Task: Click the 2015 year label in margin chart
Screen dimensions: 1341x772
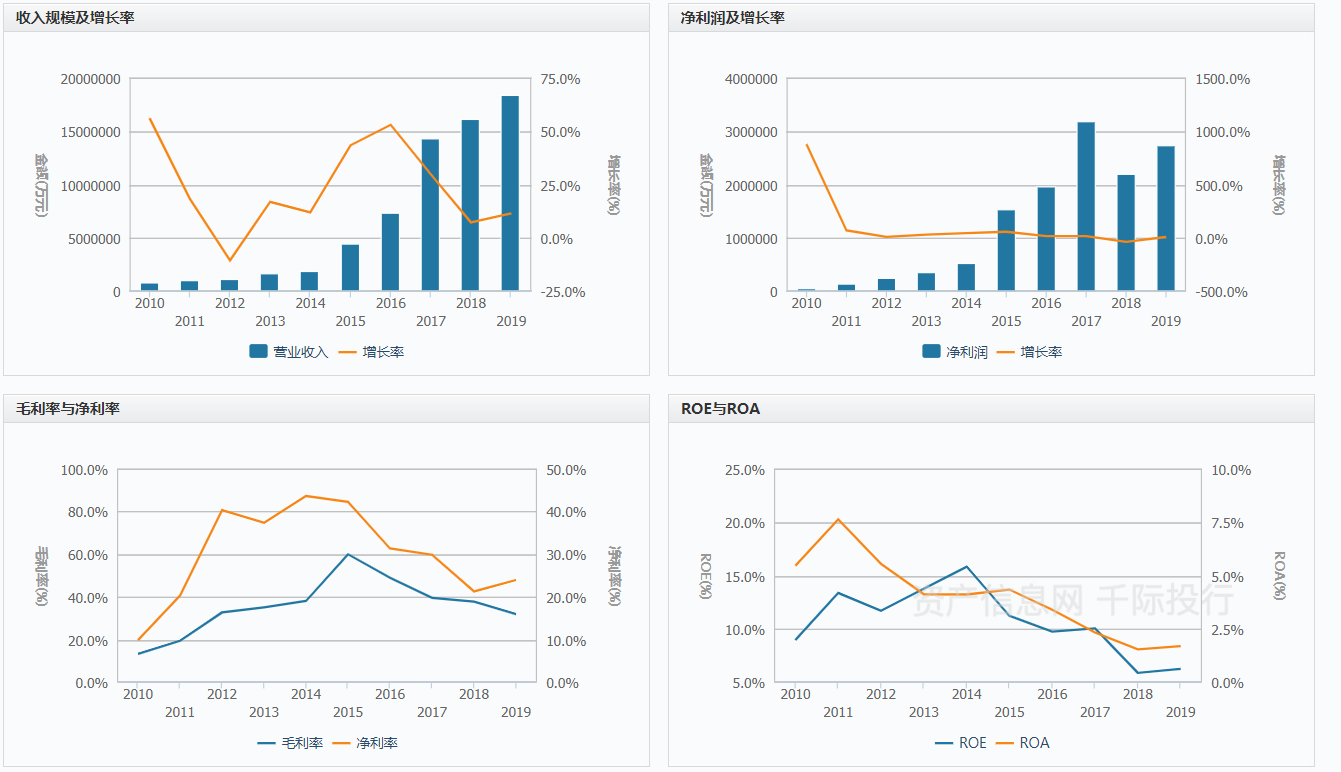Action: 348,712
